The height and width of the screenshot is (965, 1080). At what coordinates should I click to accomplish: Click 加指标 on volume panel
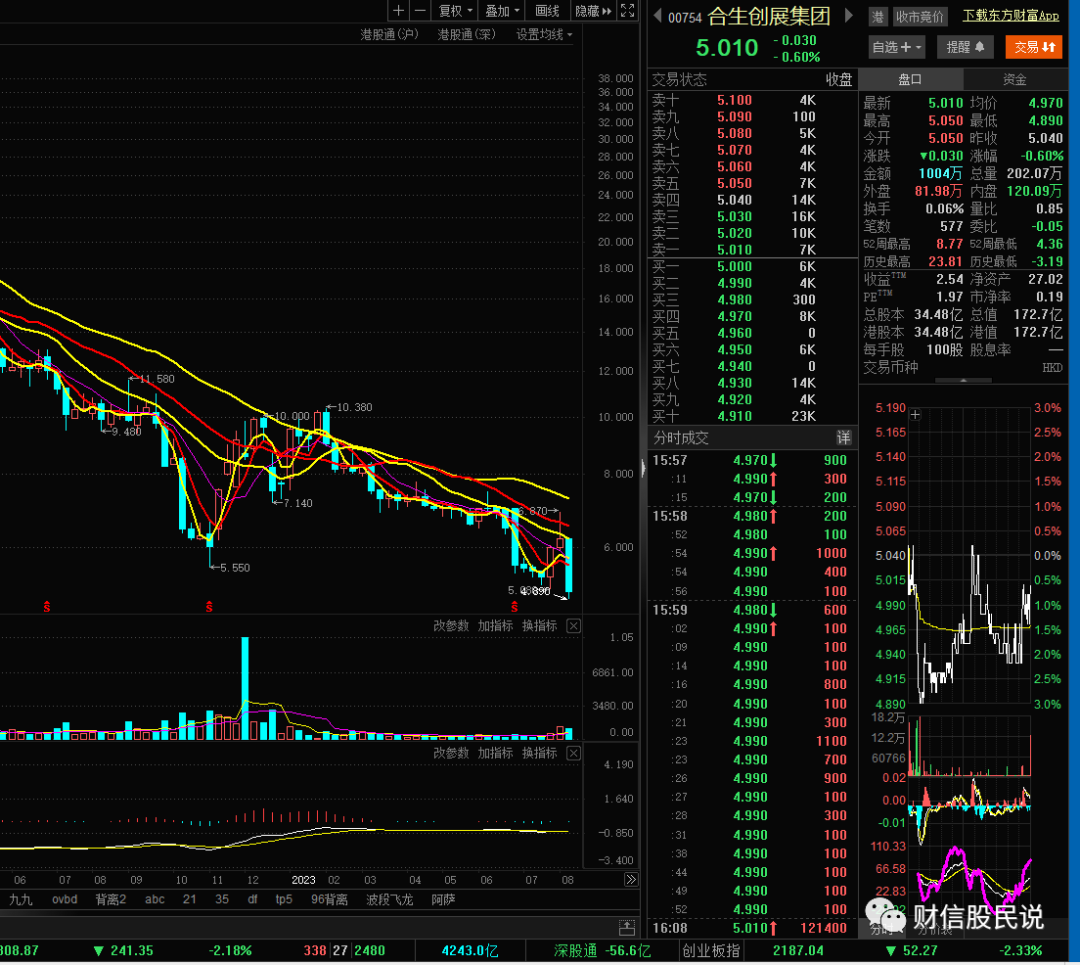click(x=495, y=625)
